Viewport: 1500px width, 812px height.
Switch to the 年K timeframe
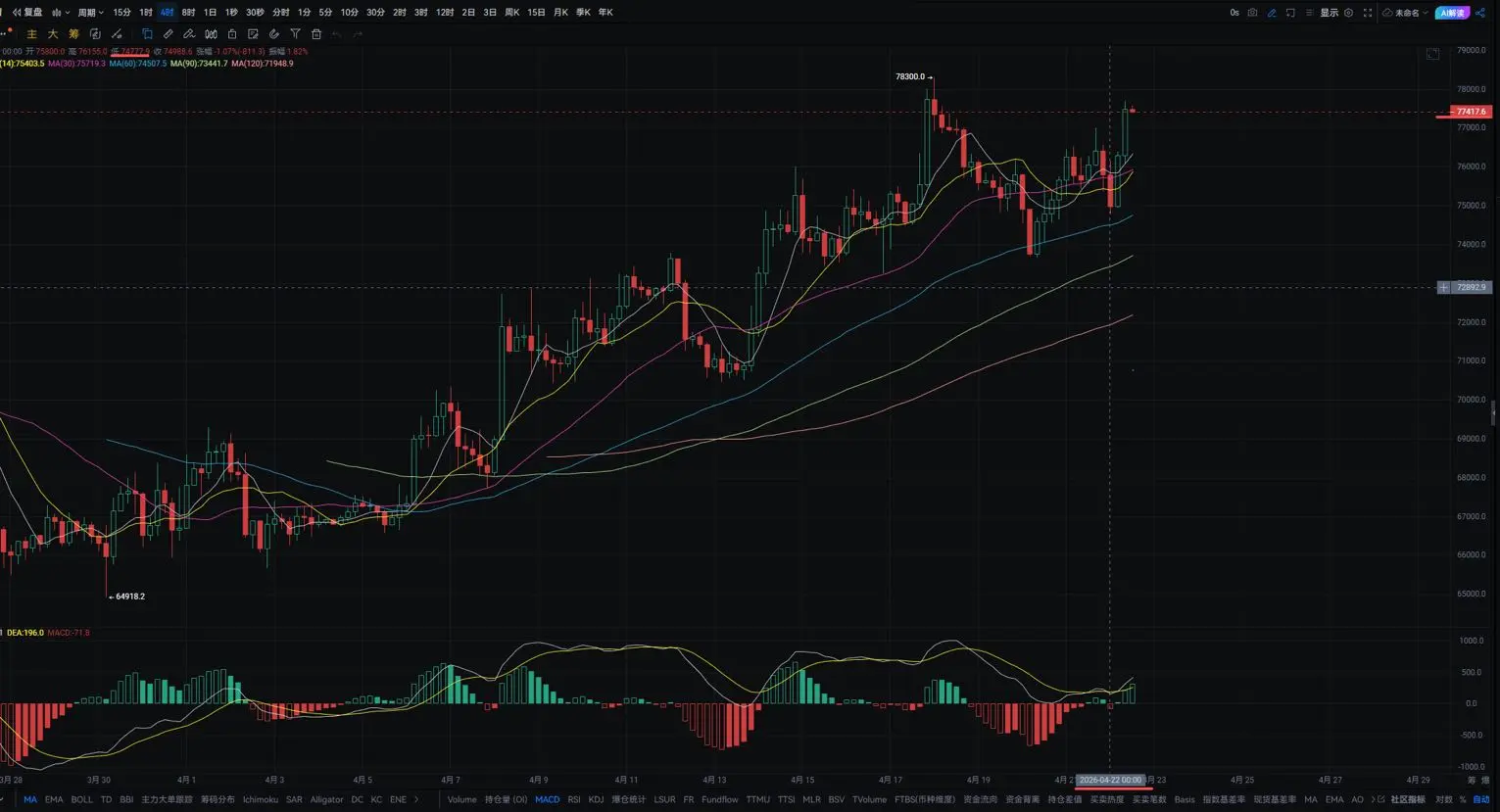605,13
